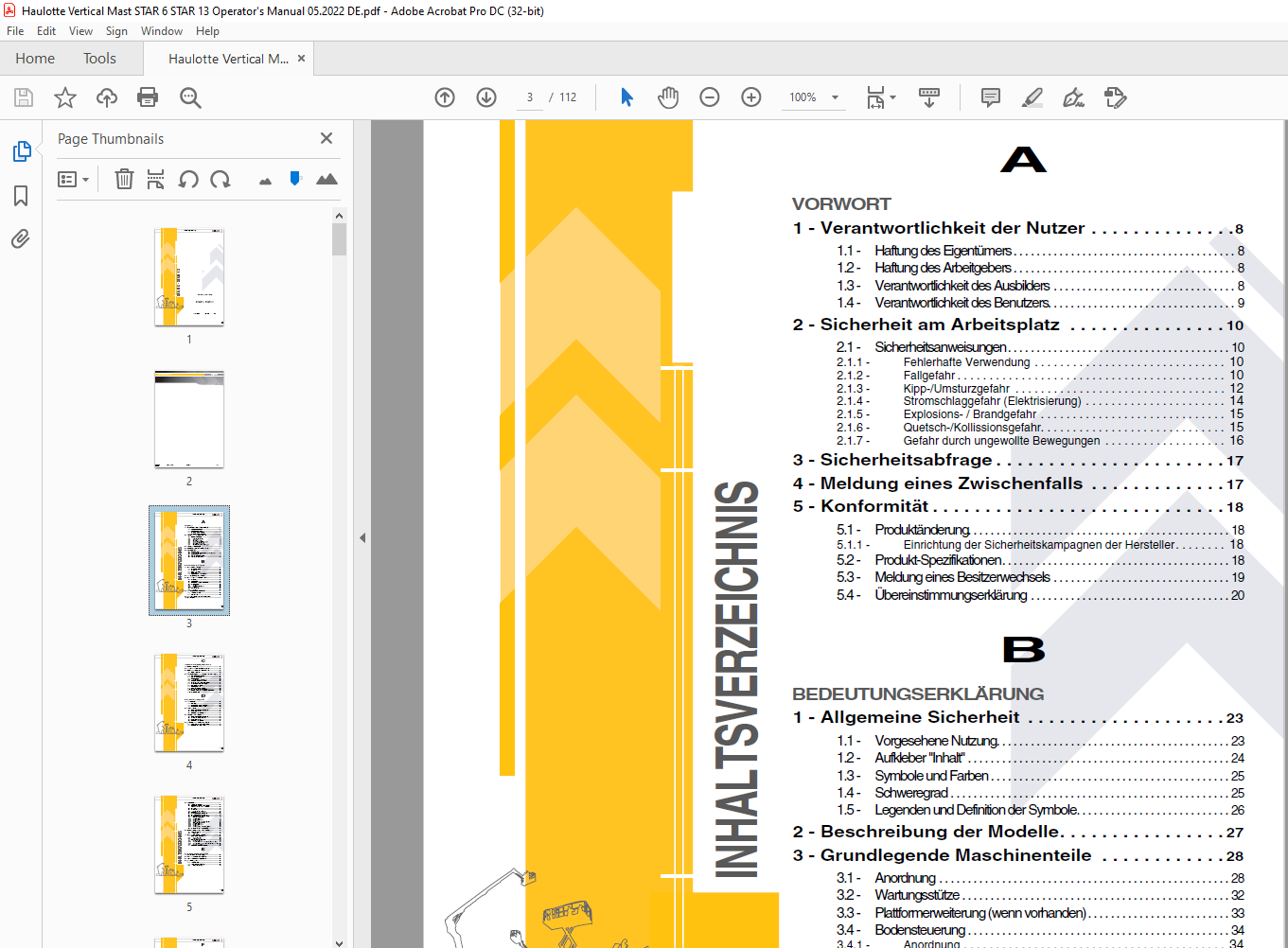
Task: Select the arrow selection tool
Action: click(626, 97)
